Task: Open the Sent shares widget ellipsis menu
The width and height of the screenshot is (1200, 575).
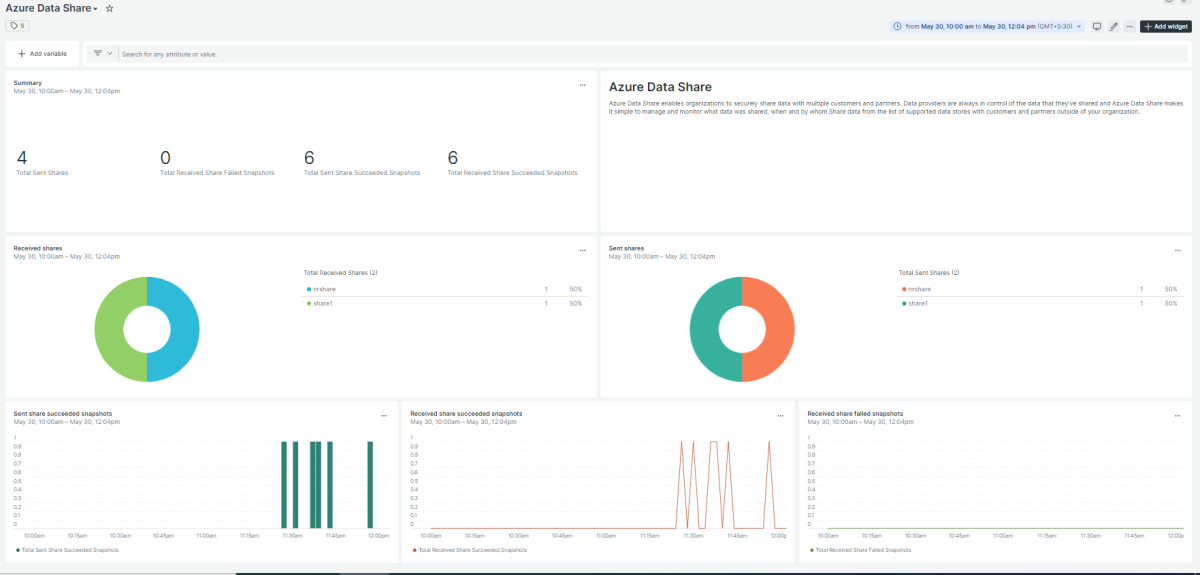Action: 1177,250
